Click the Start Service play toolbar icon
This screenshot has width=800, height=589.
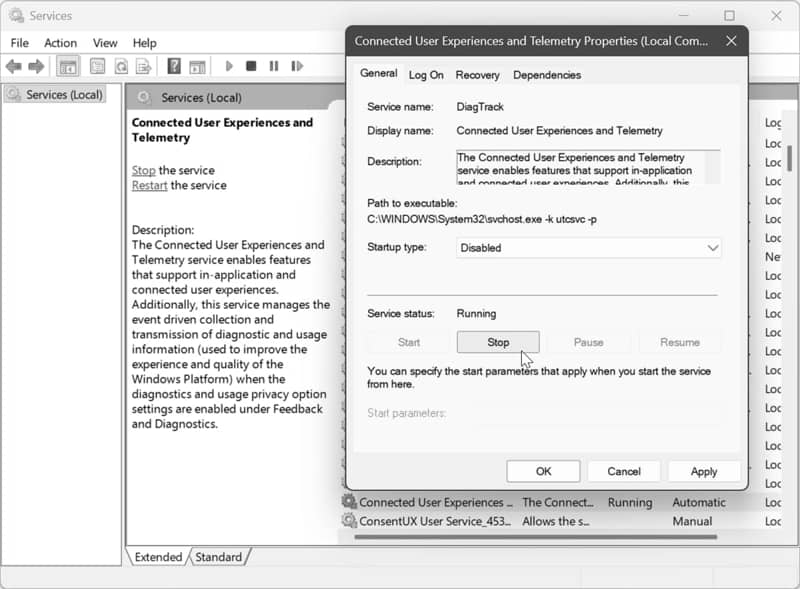point(229,66)
